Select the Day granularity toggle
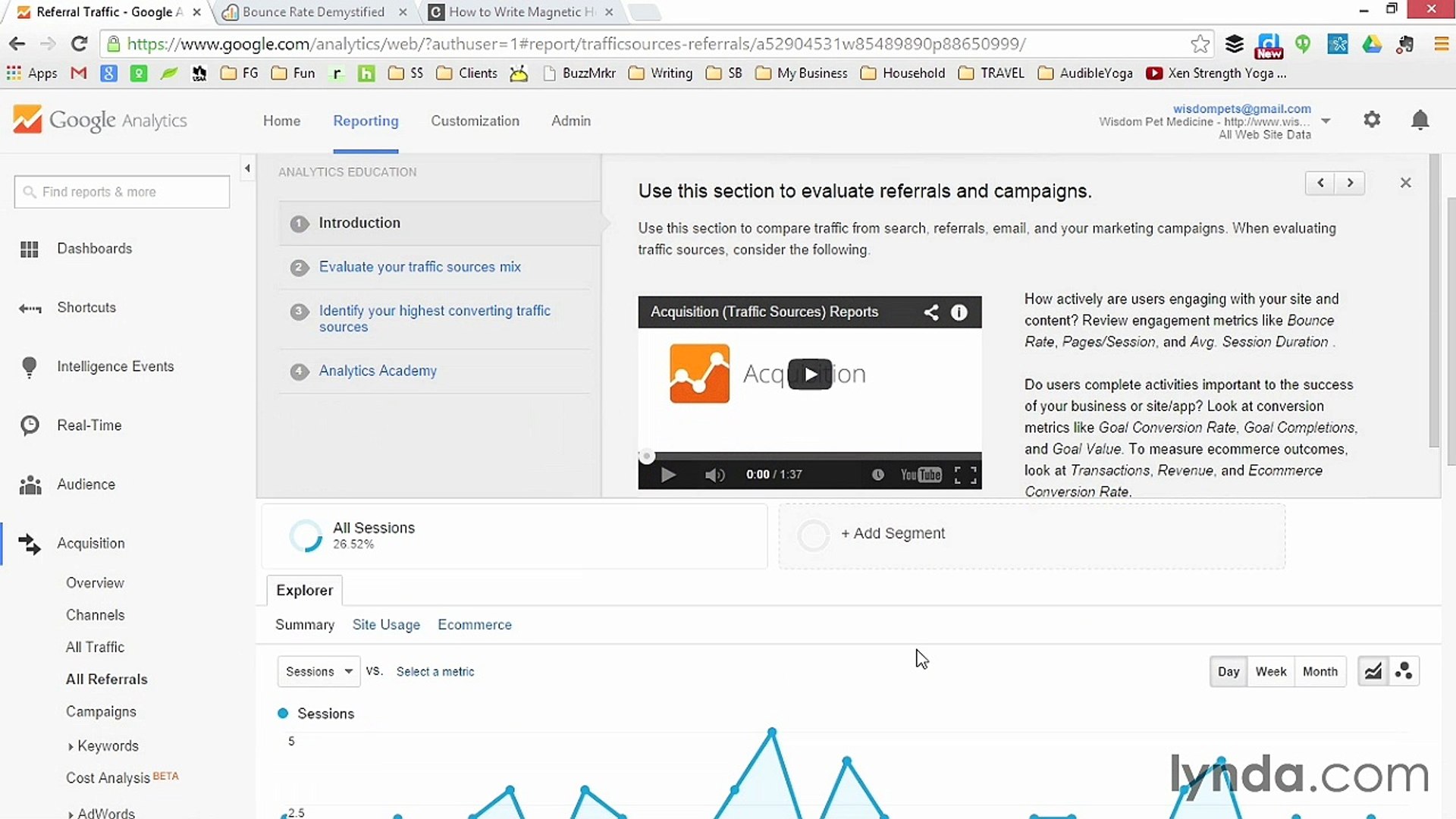Screen dimensions: 1456x819 click(x=1228, y=671)
